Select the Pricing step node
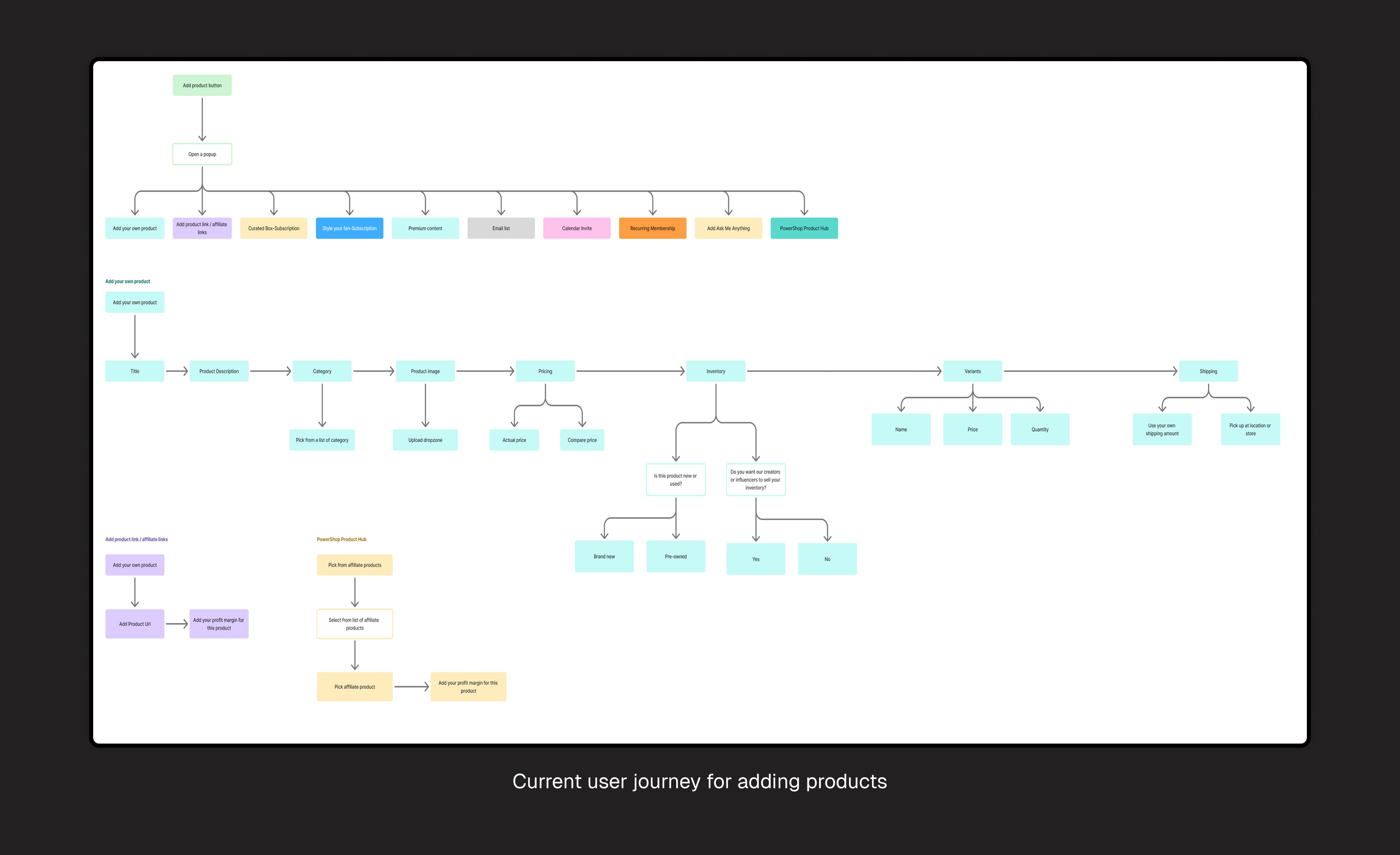This screenshot has height=855, width=1400. coord(545,371)
